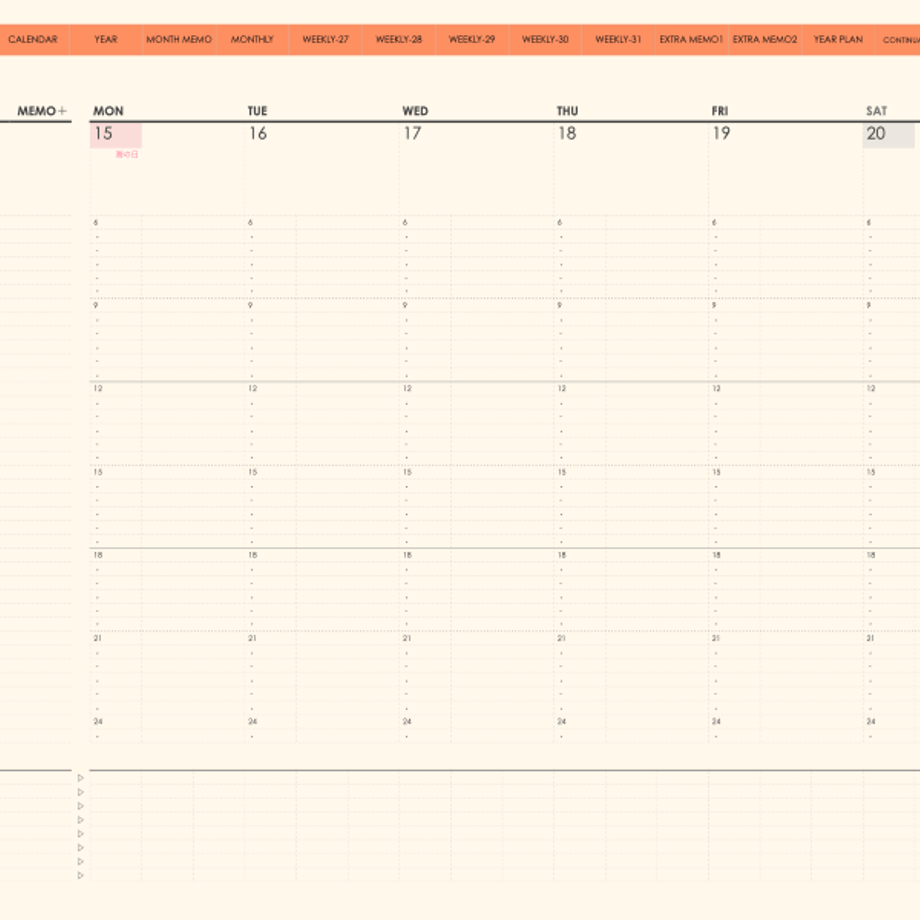Open the EXTRA MEMO1 tab
920x920 pixels.
[691, 39]
